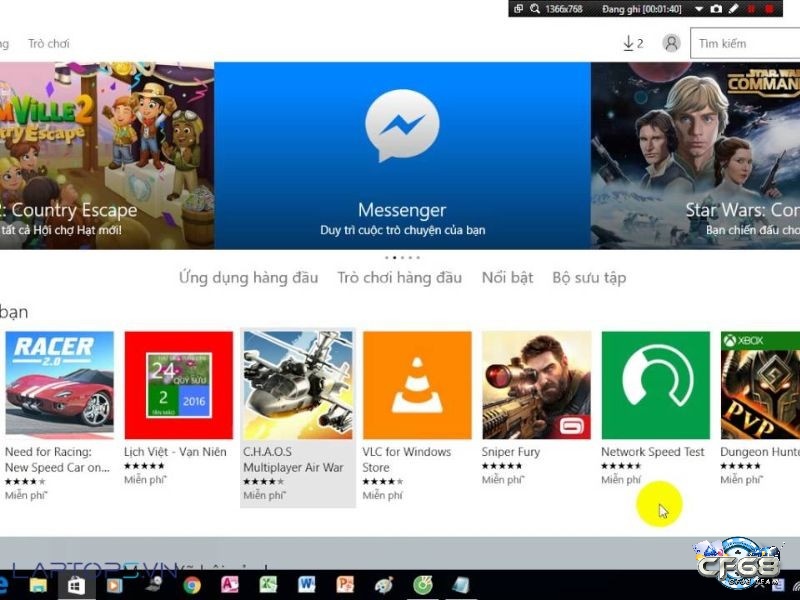The height and width of the screenshot is (600, 800).
Task: Open the Country Escape FarmVille banner
Action: pyautogui.click(x=107, y=156)
